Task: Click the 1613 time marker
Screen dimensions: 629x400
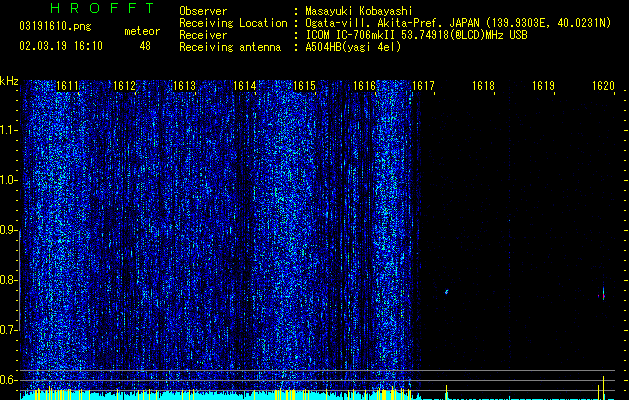Action: [184, 86]
